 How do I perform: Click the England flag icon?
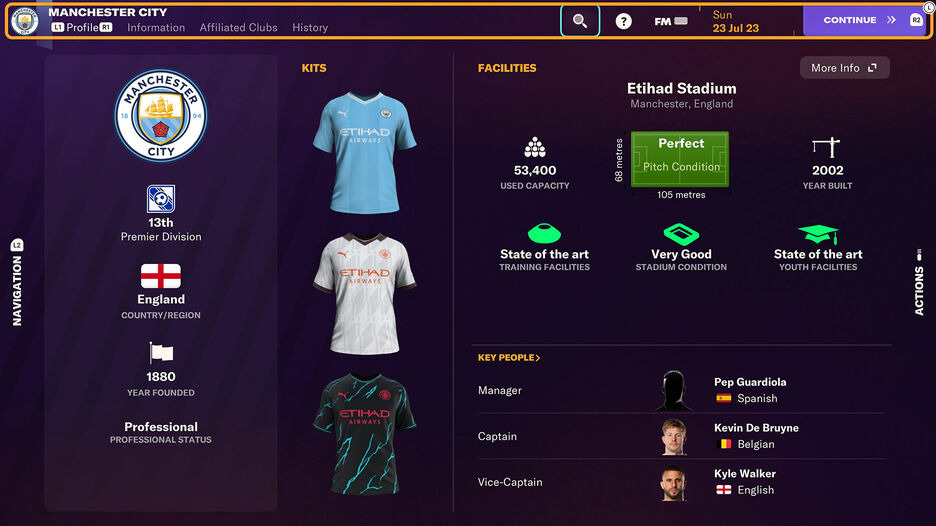tap(161, 276)
